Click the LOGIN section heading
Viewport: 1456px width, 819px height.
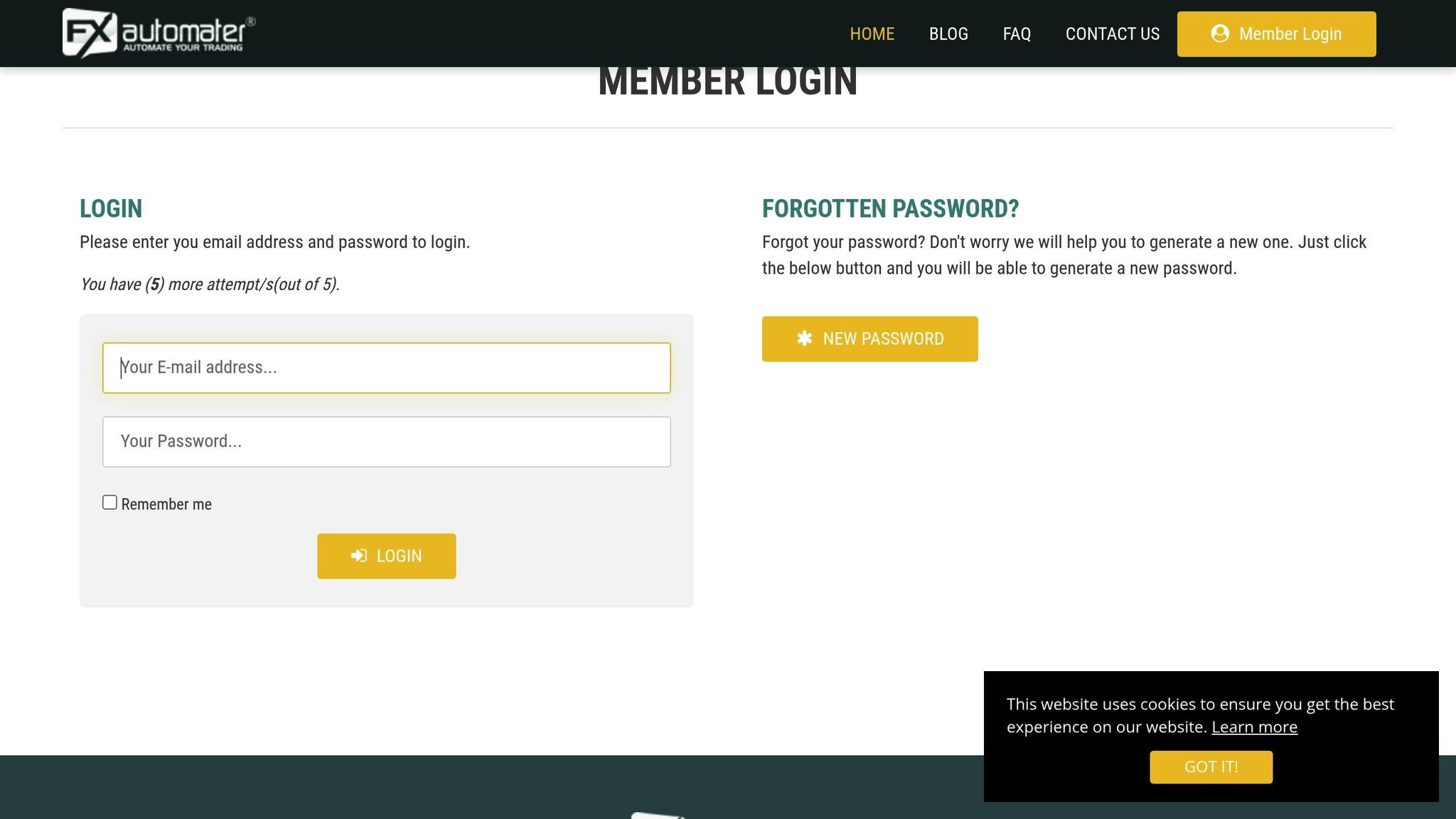(111, 208)
